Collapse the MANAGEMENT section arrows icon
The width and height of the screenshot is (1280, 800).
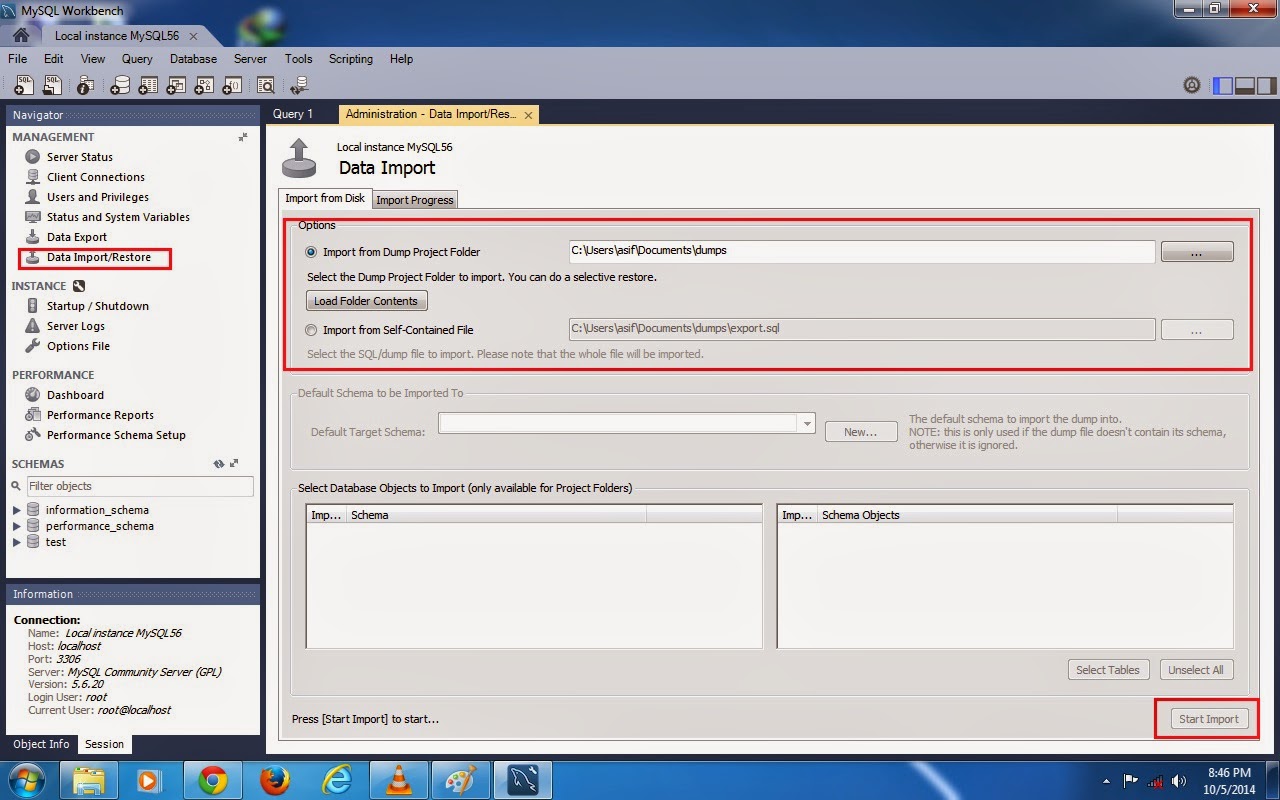pos(242,137)
